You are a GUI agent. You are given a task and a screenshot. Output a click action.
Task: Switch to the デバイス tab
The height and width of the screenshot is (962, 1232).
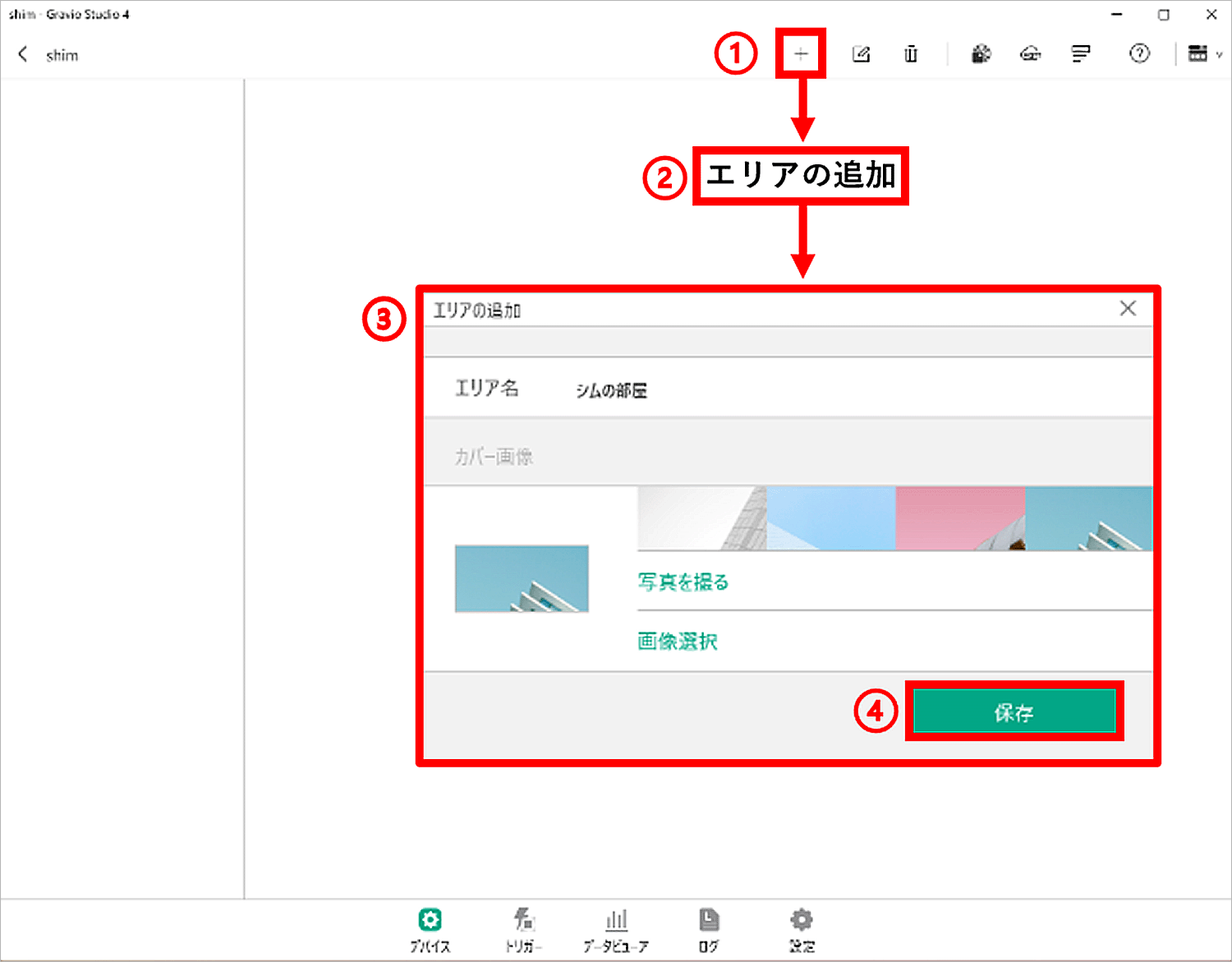click(x=430, y=931)
